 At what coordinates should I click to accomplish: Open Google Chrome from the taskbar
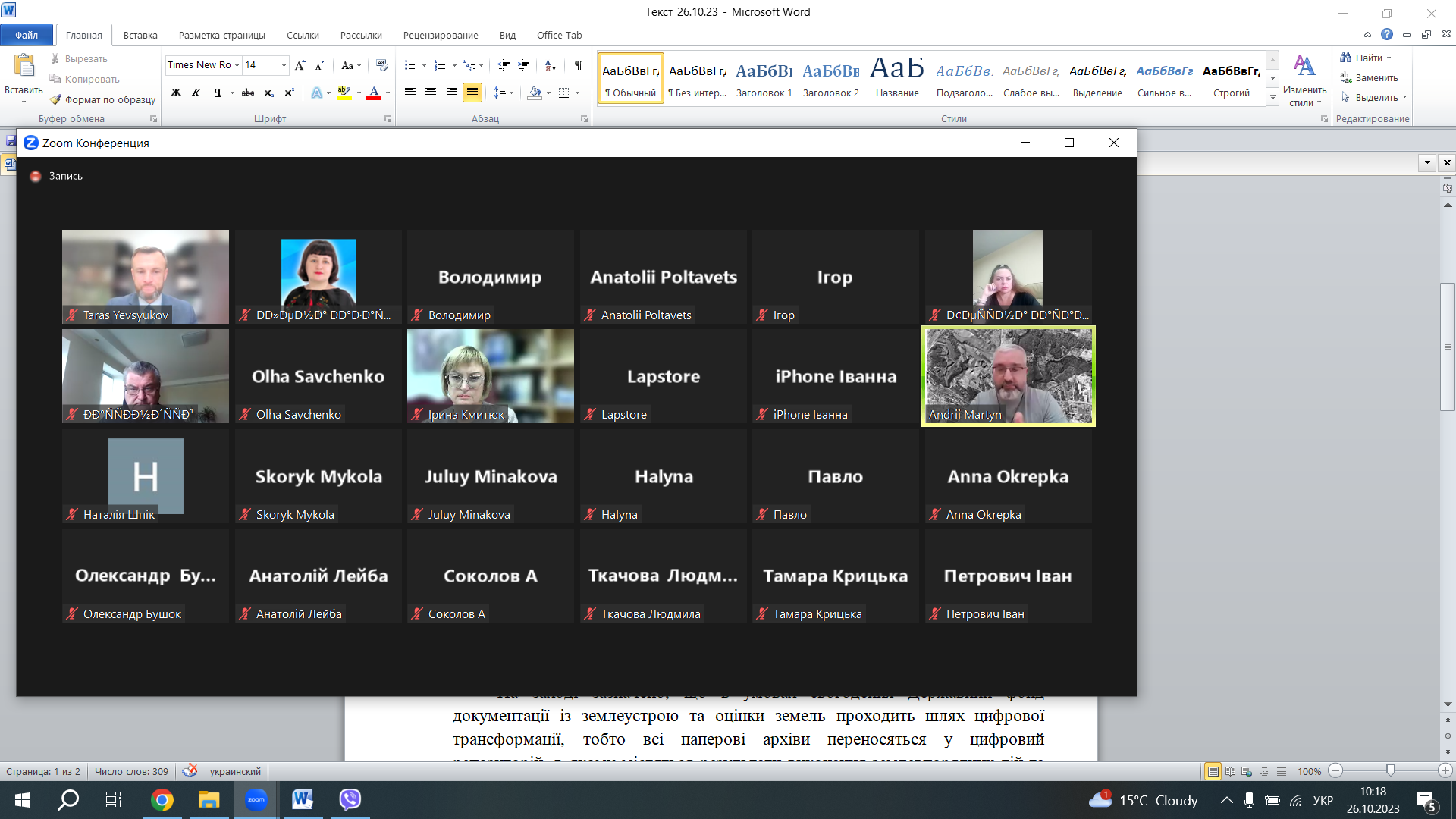click(162, 800)
